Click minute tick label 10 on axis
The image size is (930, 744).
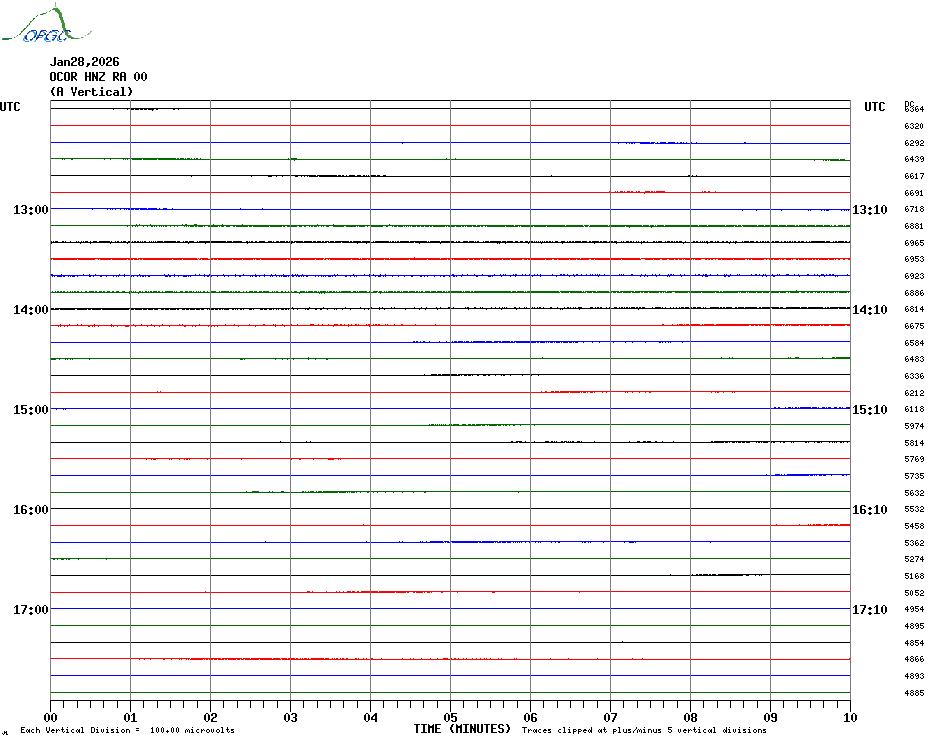851,718
